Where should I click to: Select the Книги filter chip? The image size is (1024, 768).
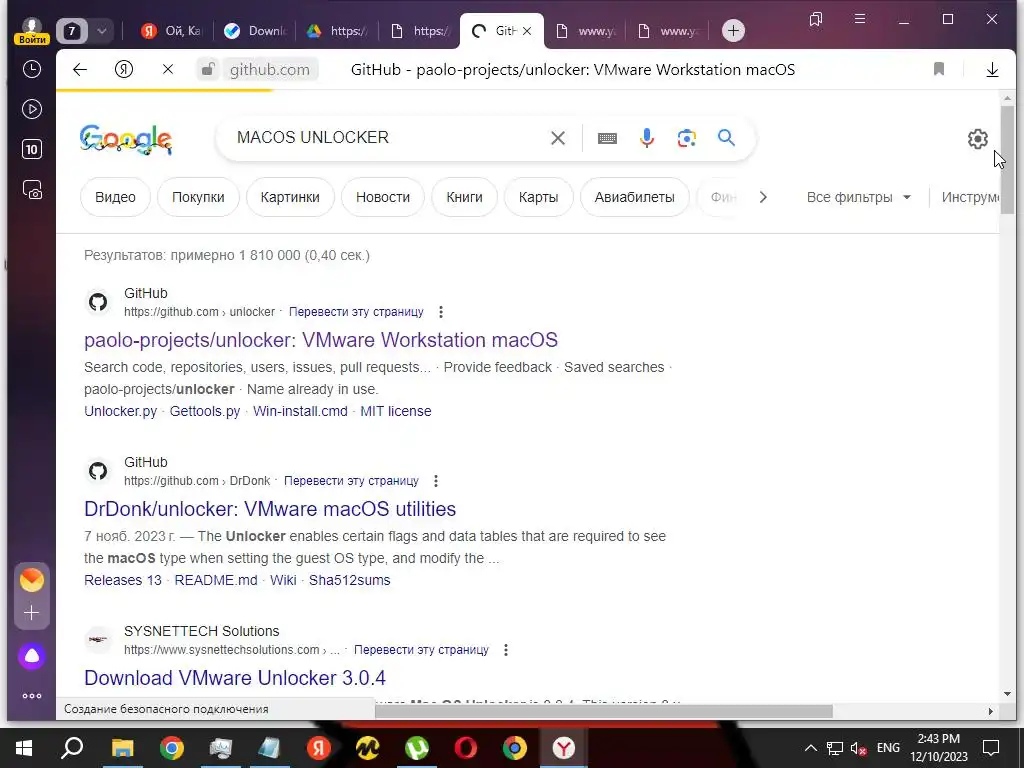pos(464,197)
